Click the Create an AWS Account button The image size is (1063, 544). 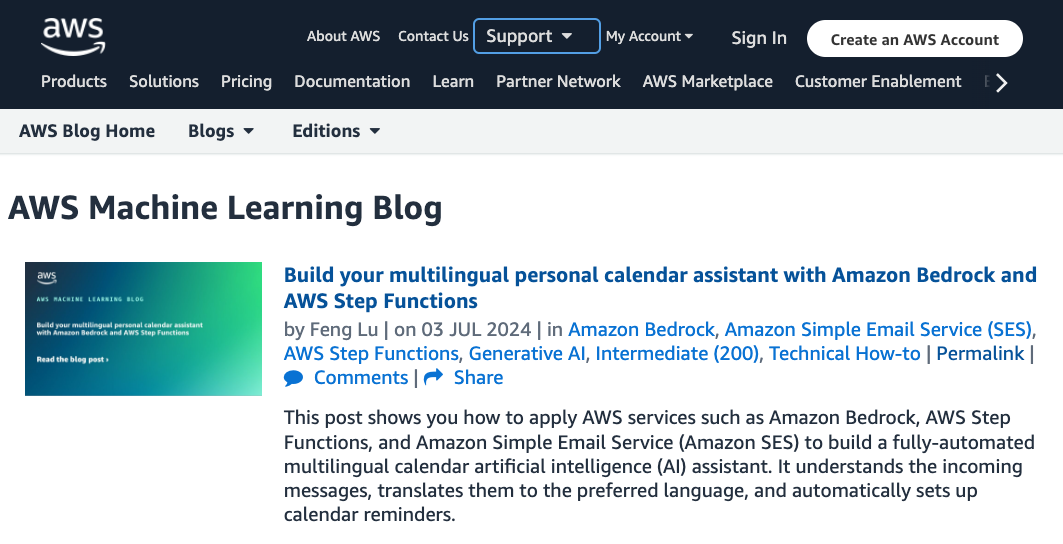tap(914, 40)
